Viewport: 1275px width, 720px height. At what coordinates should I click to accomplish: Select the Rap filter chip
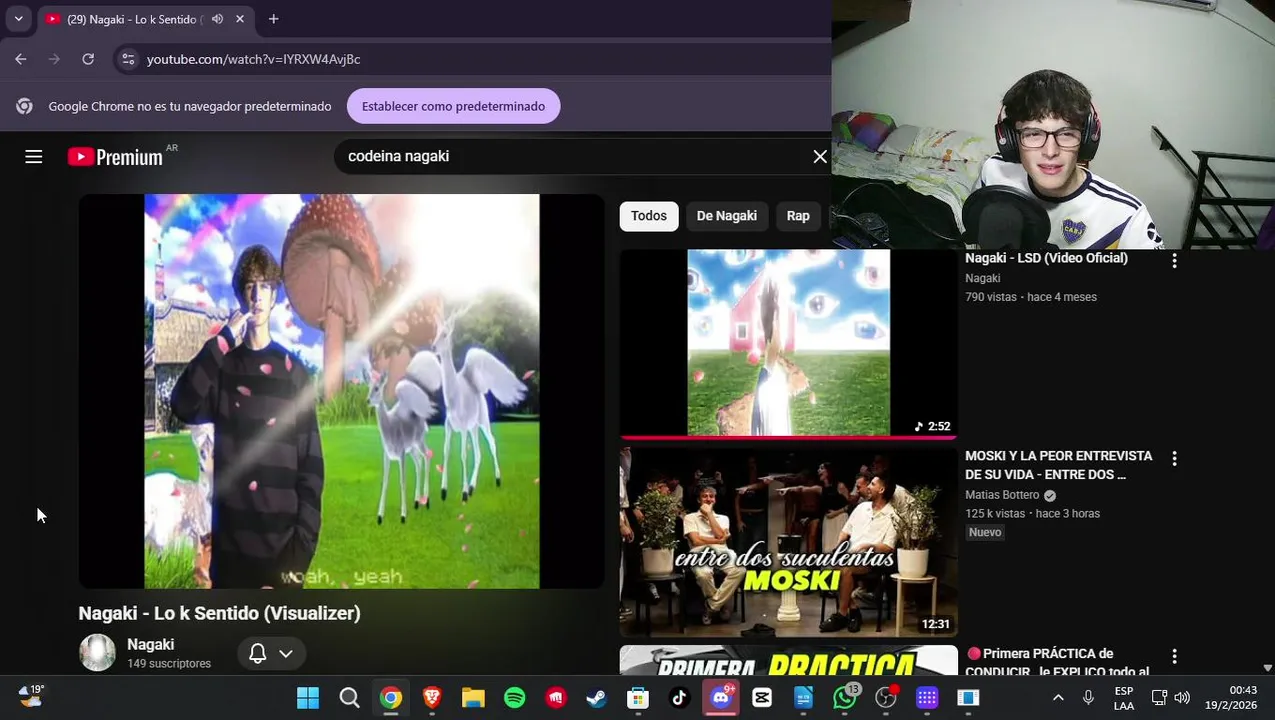pos(798,216)
